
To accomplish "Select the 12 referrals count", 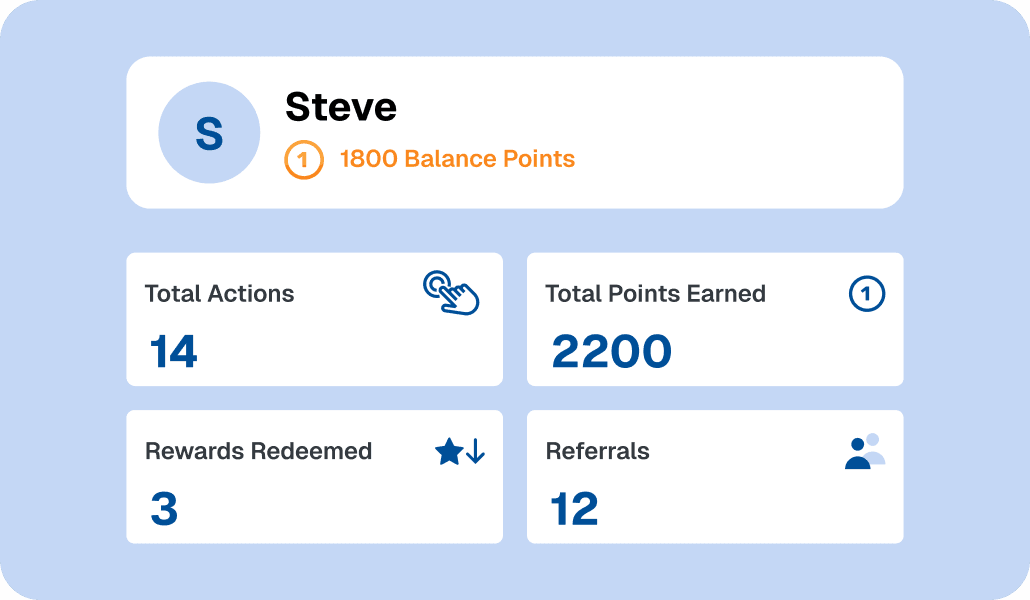I will point(575,509).
